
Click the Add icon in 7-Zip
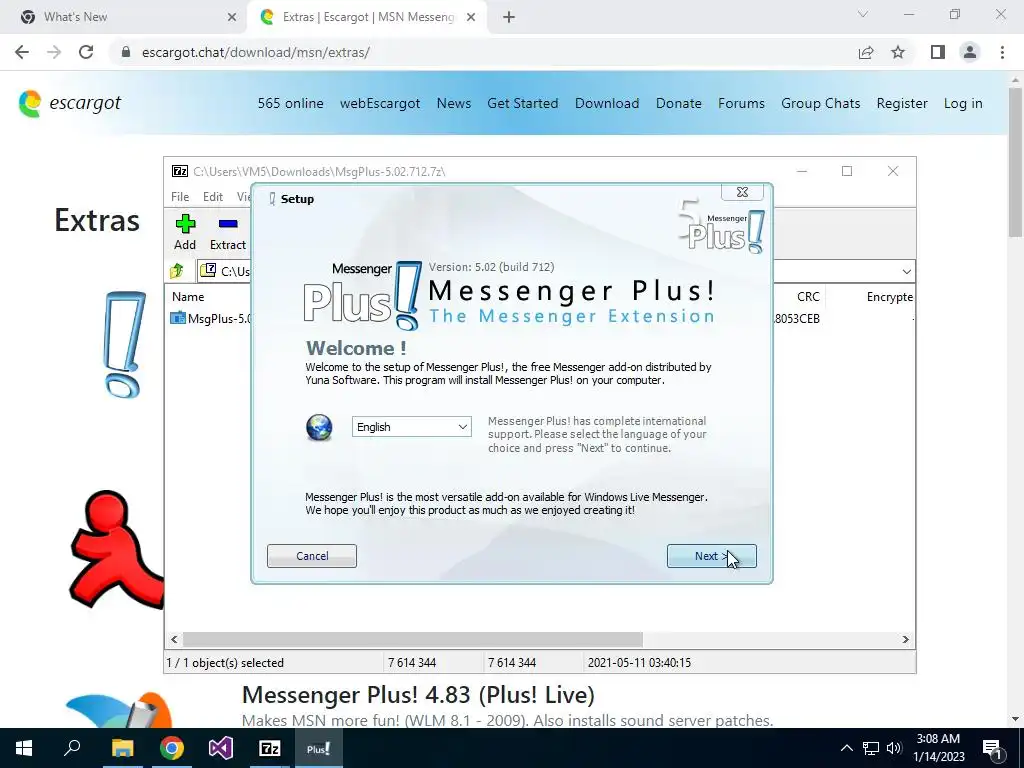185,232
